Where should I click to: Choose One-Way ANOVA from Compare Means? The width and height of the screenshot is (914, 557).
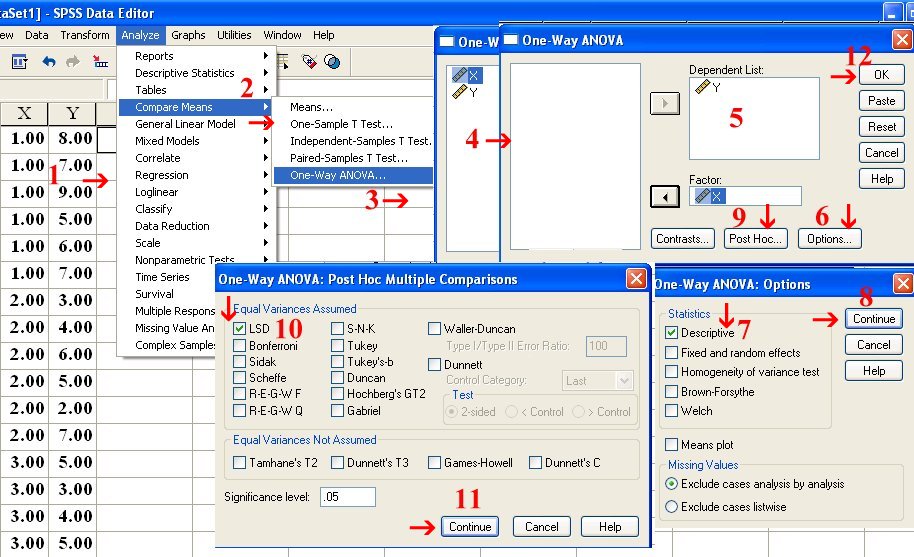pos(353,175)
